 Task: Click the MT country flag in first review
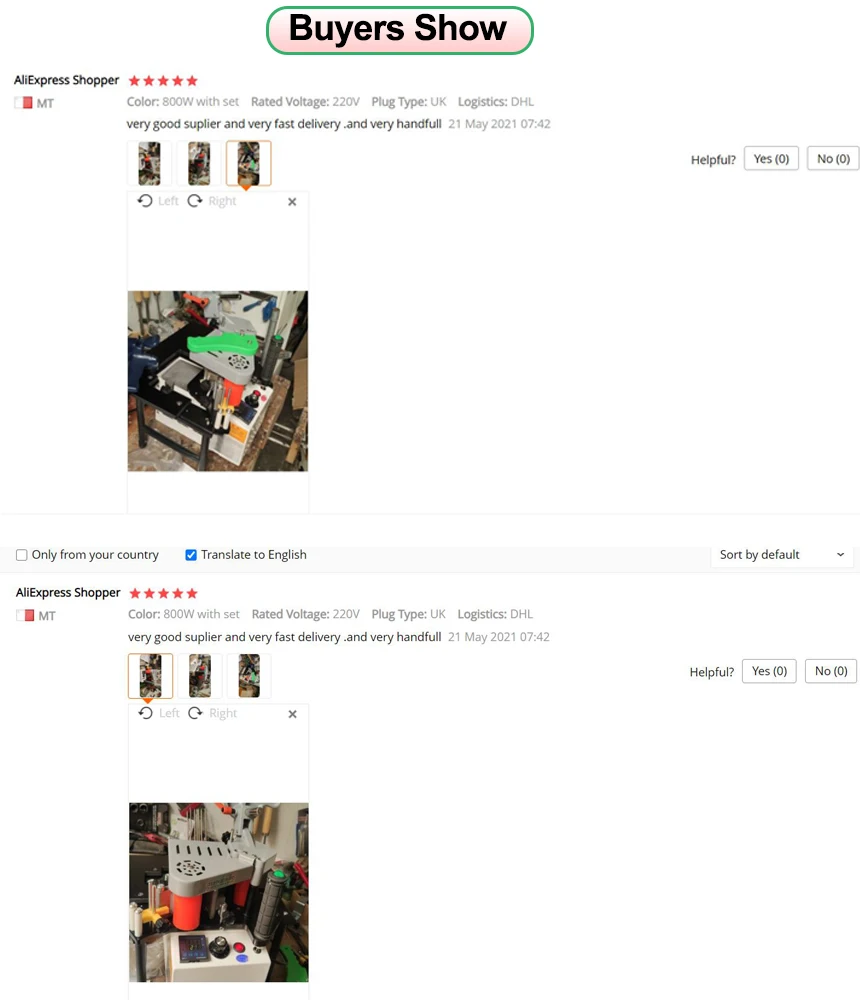[x=24, y=103]
